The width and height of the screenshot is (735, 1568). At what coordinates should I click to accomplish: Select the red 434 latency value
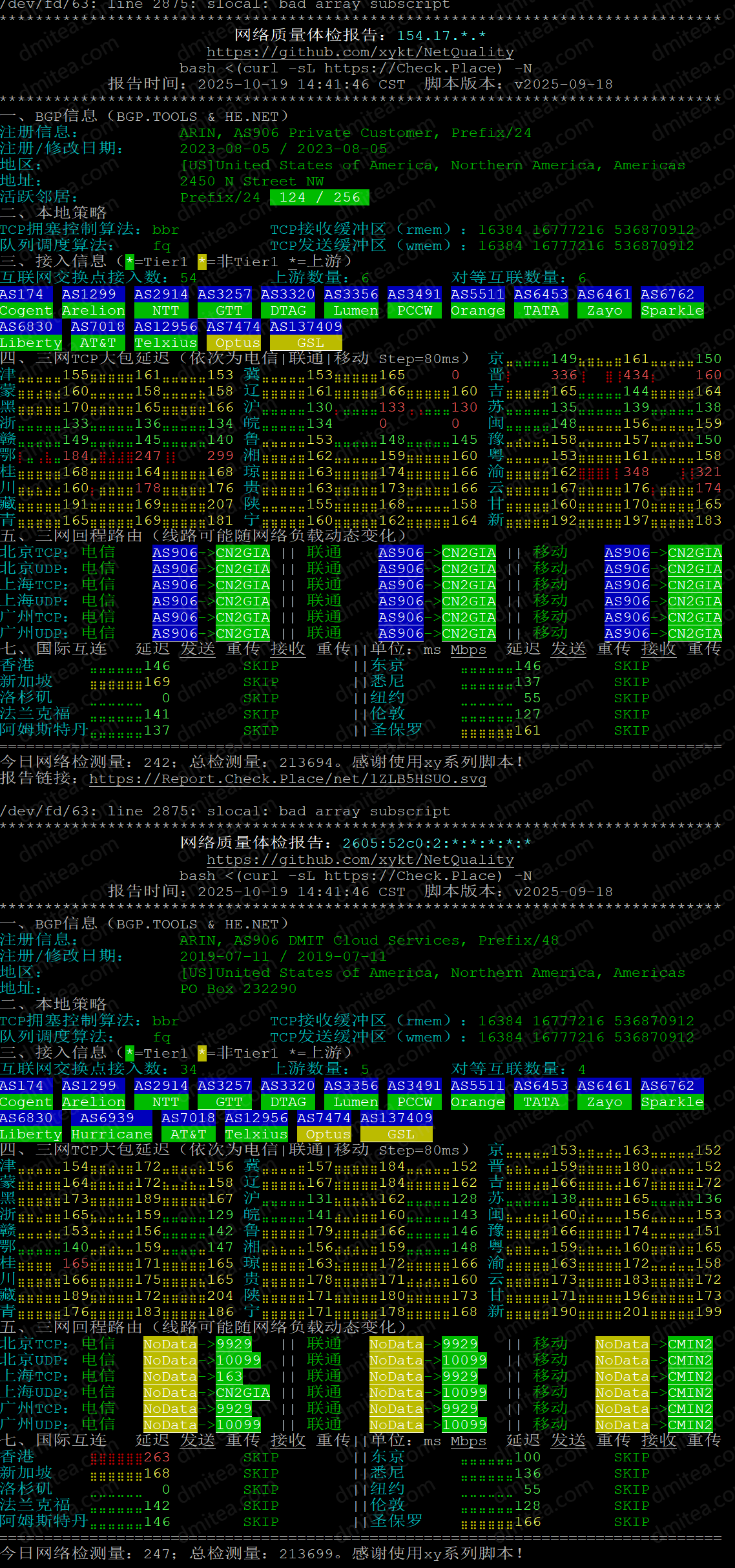coord(636,375)
